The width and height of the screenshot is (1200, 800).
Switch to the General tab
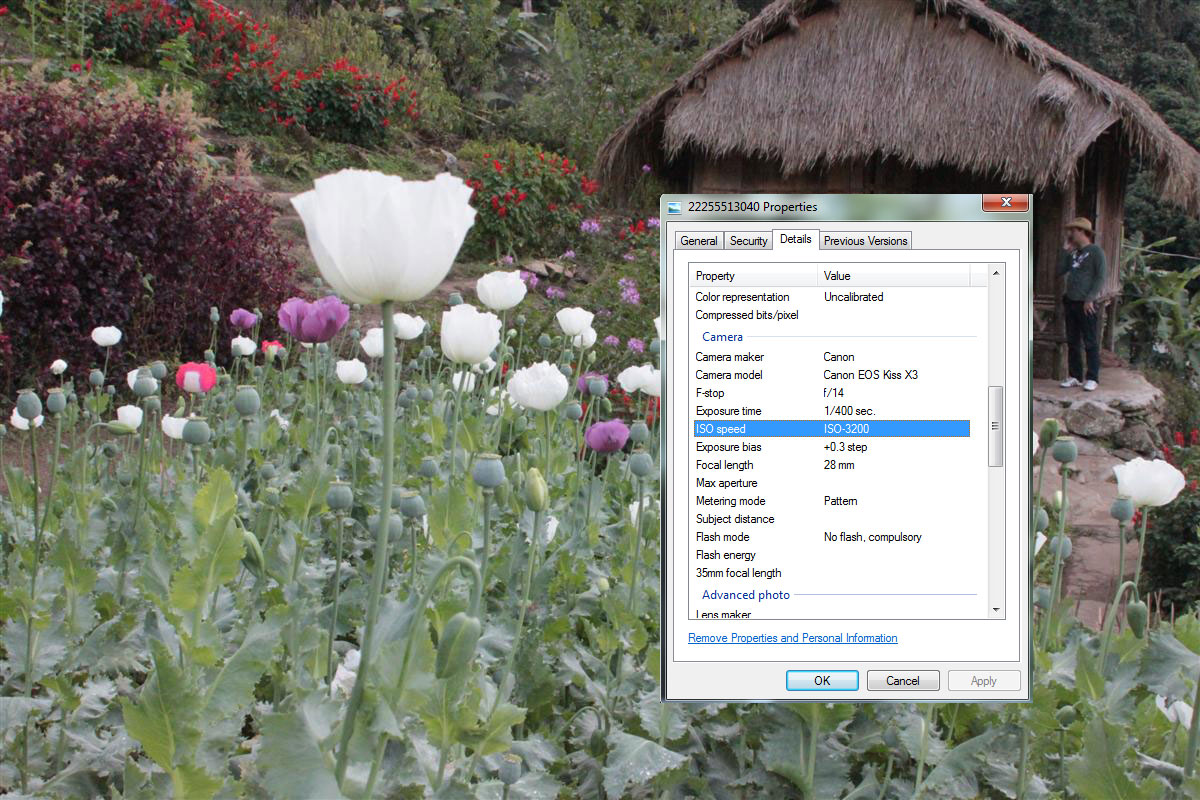[698, 241]
